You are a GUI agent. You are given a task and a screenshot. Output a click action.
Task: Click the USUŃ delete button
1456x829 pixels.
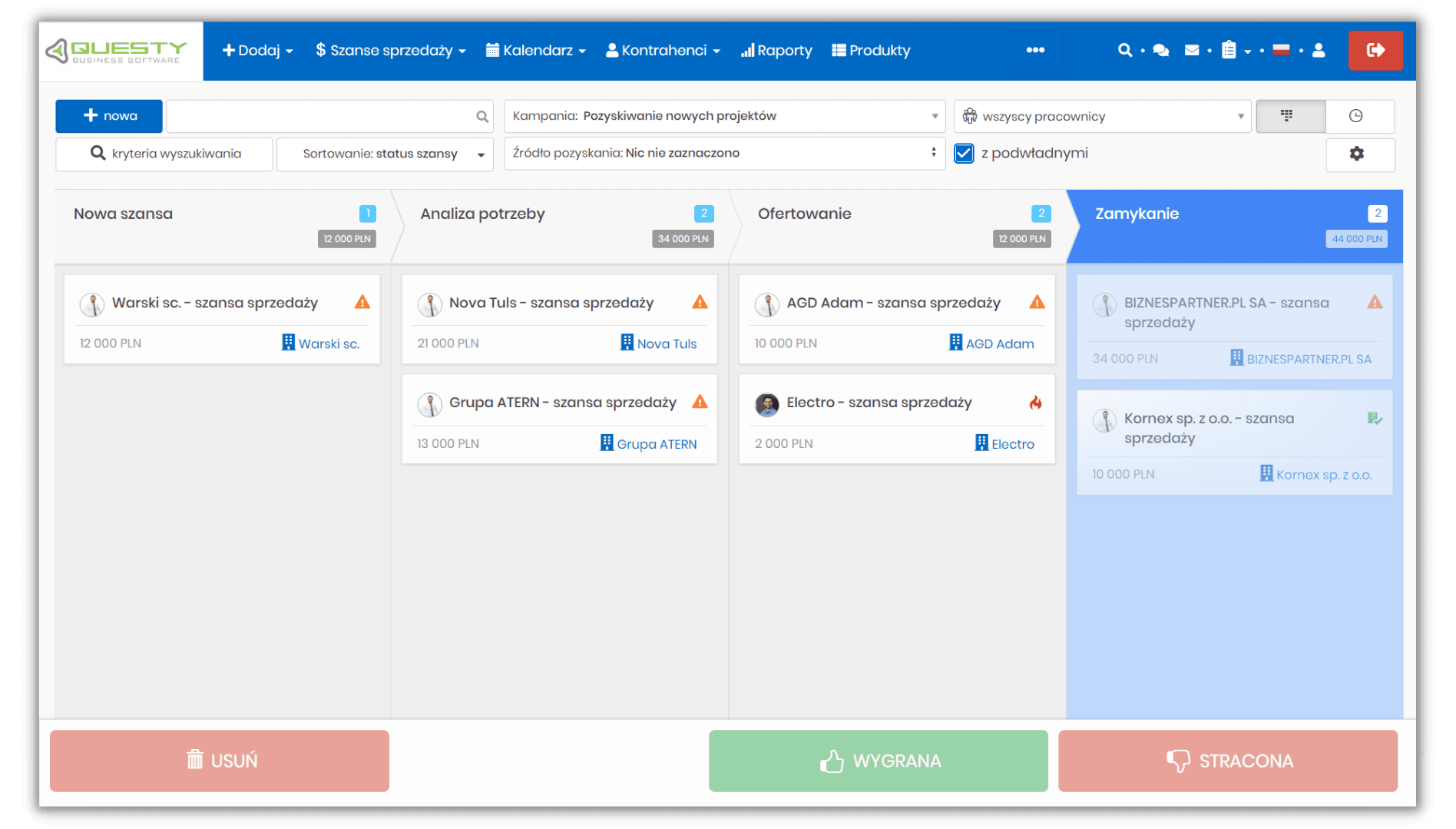pyautogui.click(x=220, y=761)
